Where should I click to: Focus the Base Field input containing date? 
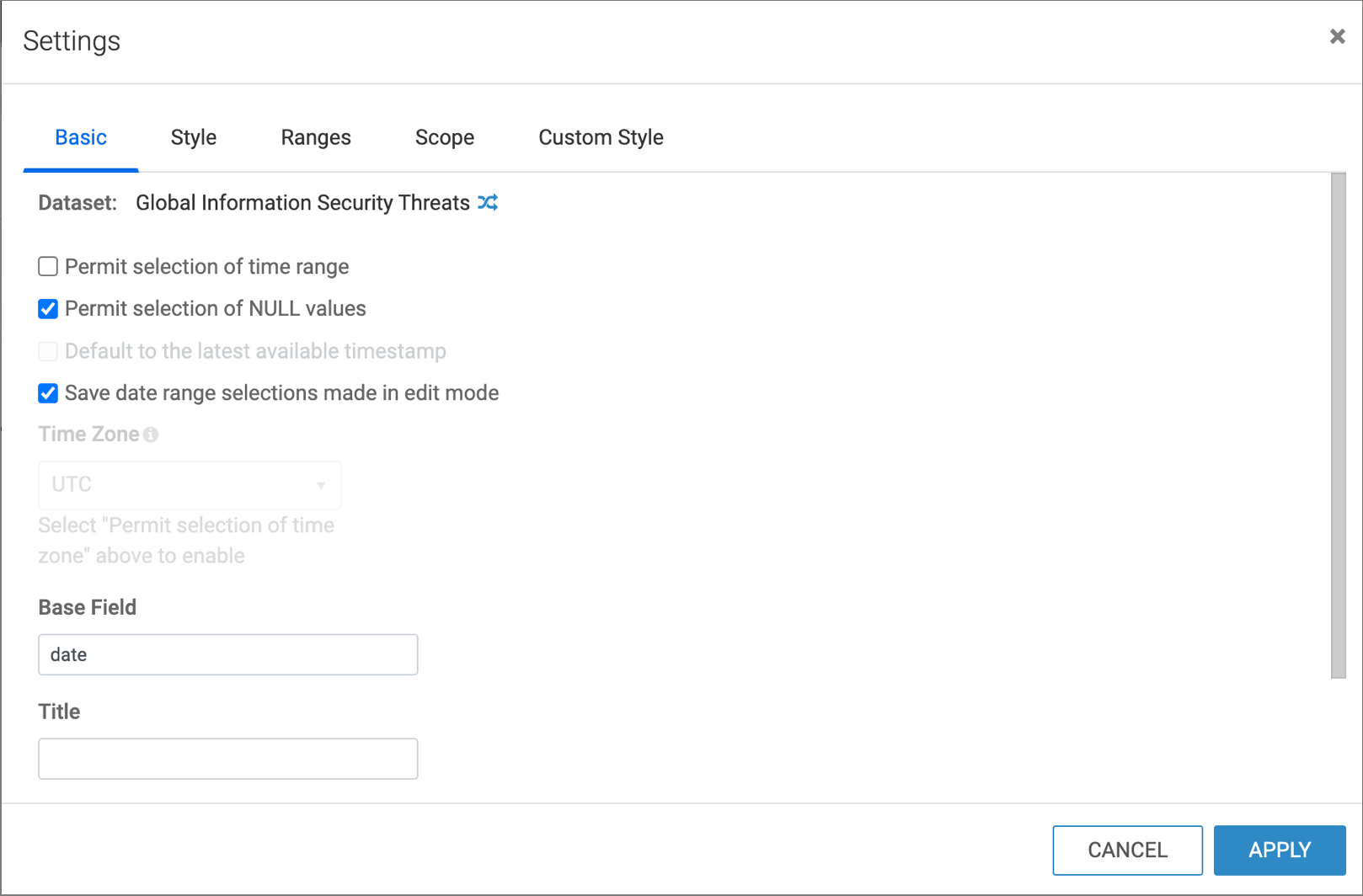227,654
